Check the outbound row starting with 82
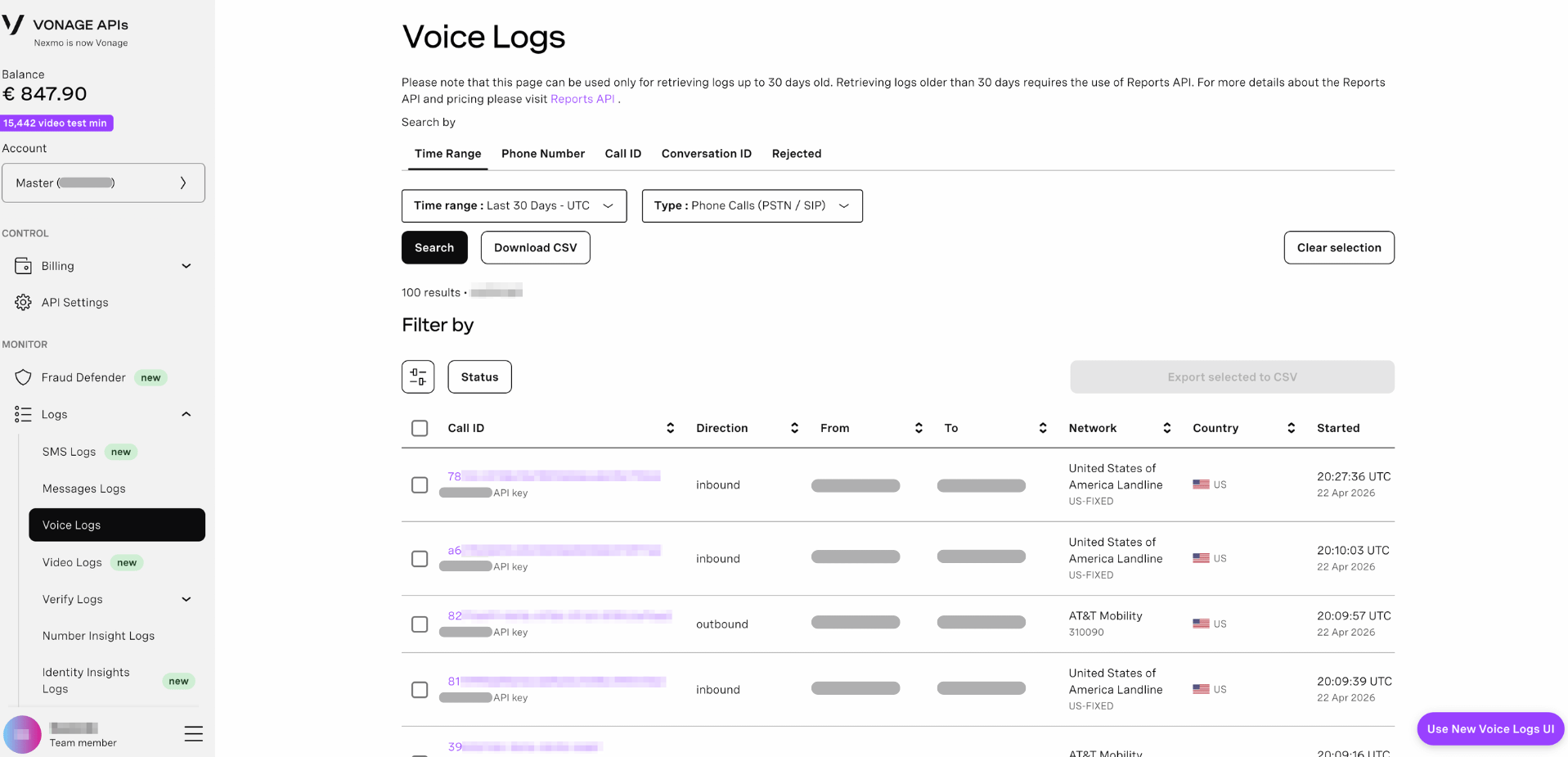The height and width of the screenshot is (757, 1568). point(420,624)
